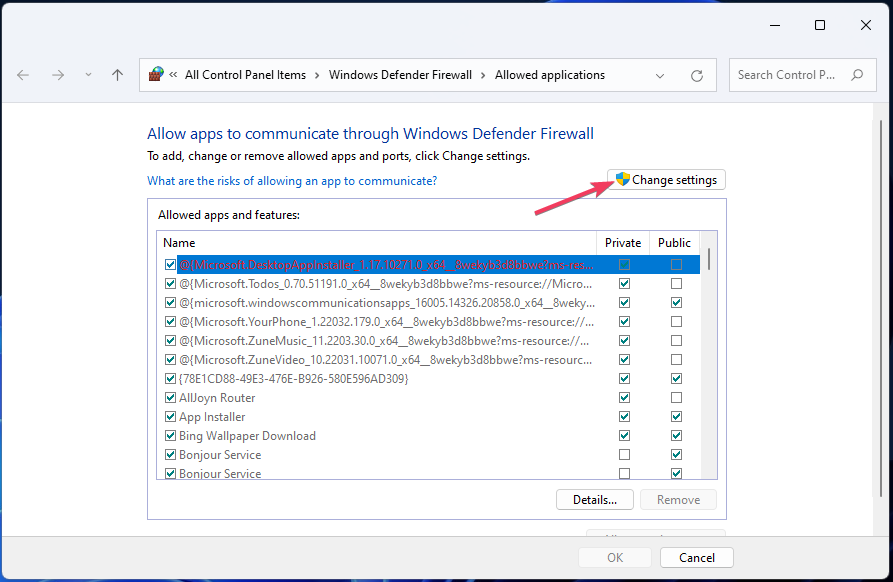Screen dimensions: 893x582
Task: Click the apps list scrollbar thumb
Action: pos(708,259)
